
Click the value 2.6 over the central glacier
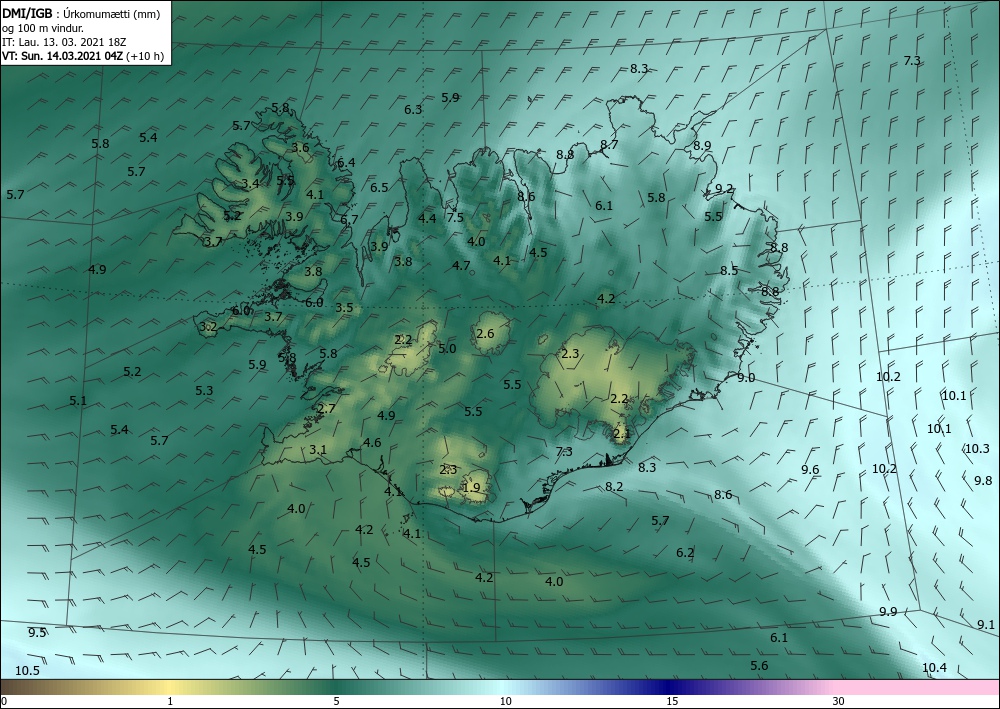click(x=485, y=334)
